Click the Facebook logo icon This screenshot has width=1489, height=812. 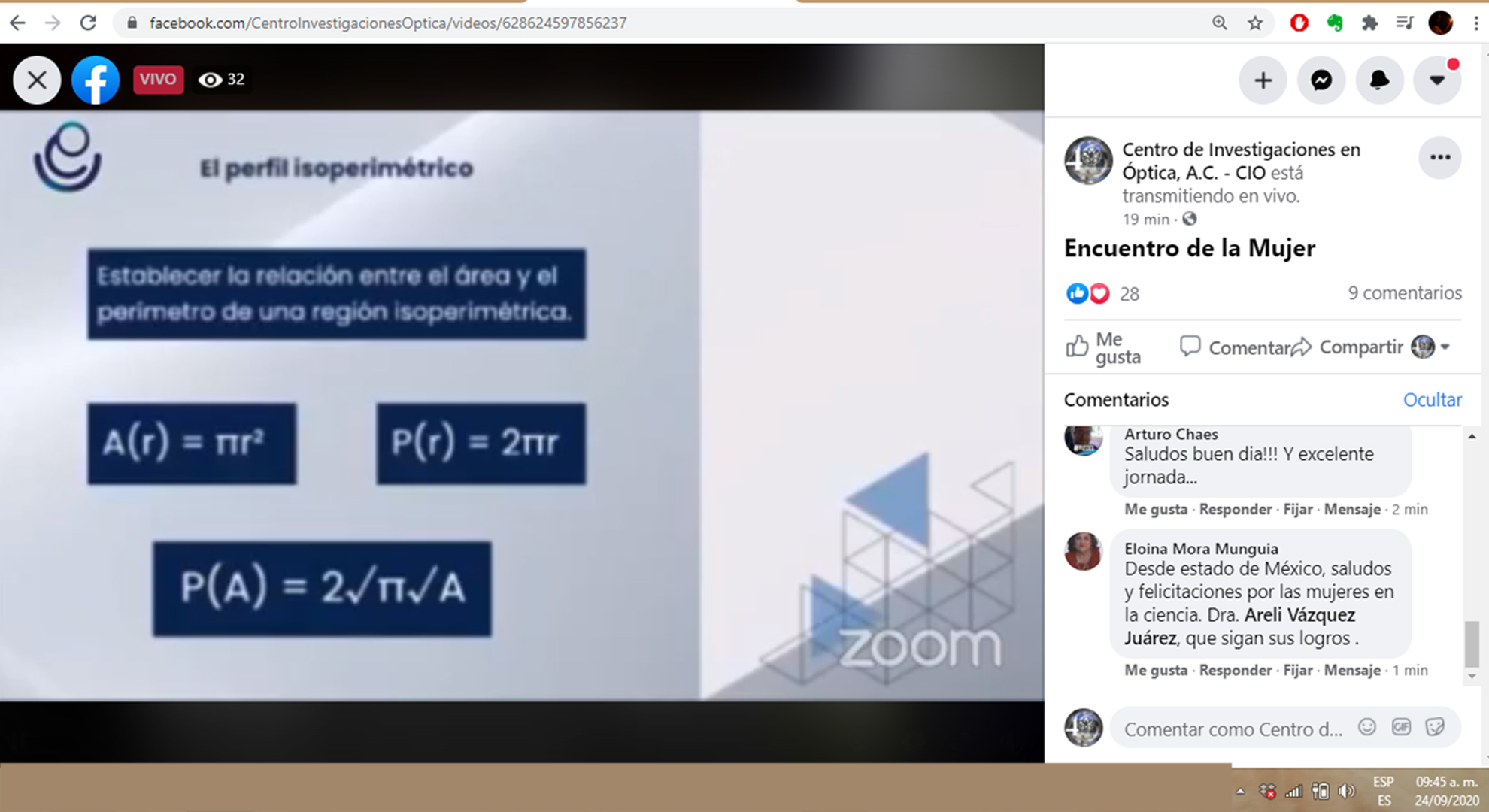pos(96,80)
